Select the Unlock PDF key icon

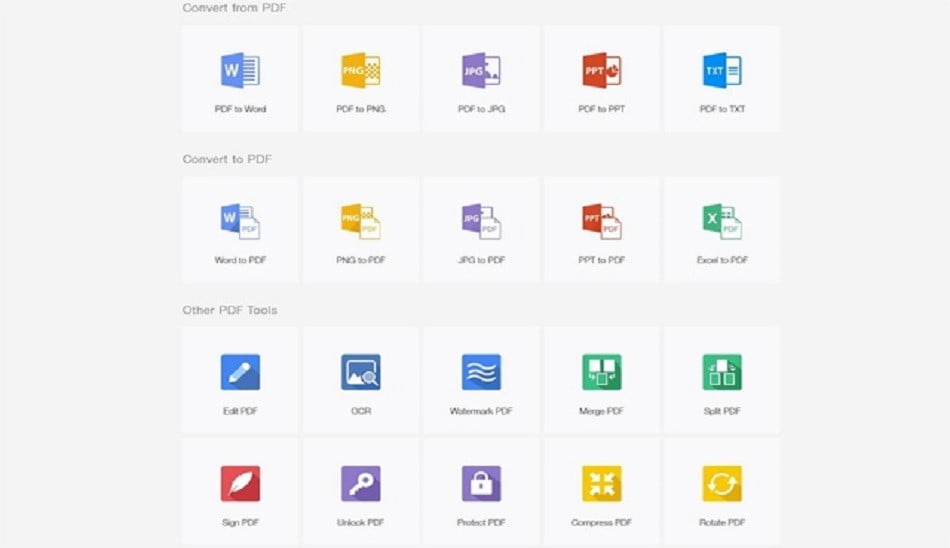pos(361,483)
